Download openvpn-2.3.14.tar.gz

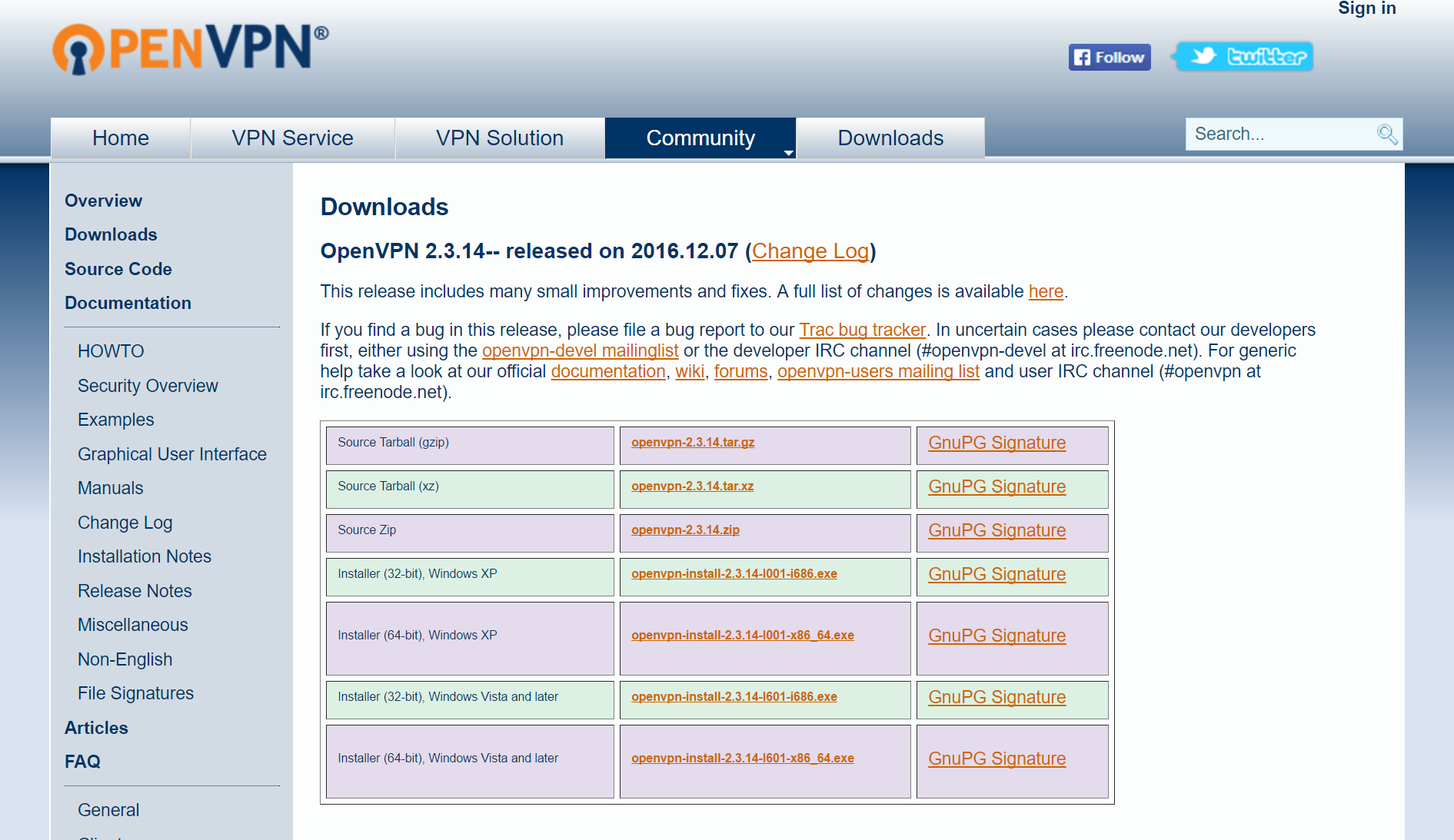pos(692,443)
